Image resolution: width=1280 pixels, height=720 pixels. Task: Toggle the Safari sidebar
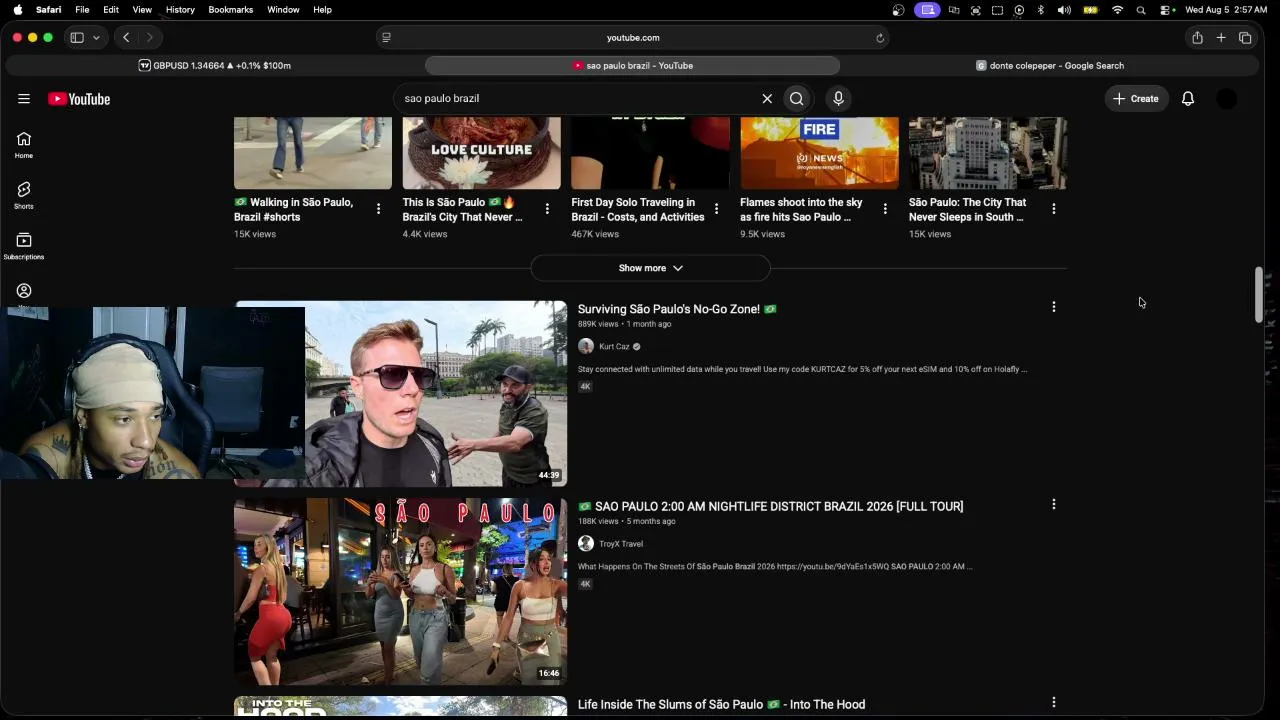pyautogui.click(x=77, y=38)
